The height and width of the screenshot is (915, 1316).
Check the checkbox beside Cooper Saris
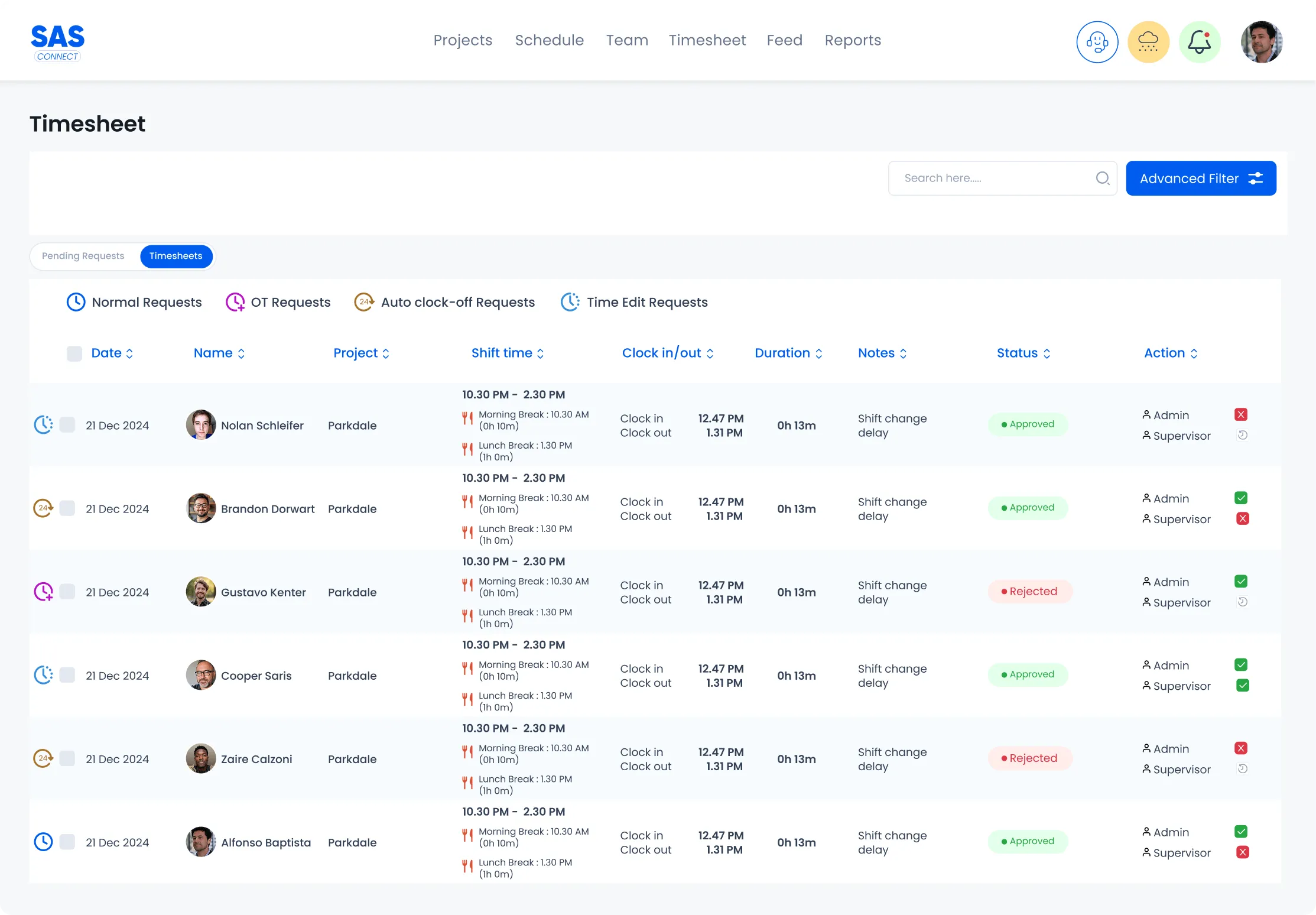click(68, 675)
